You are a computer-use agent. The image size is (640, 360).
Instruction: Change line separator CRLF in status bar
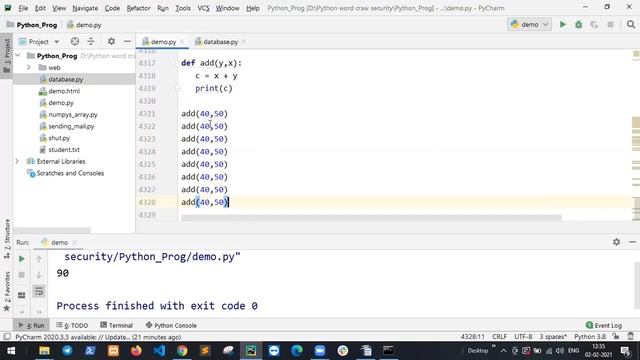(499, 337)
